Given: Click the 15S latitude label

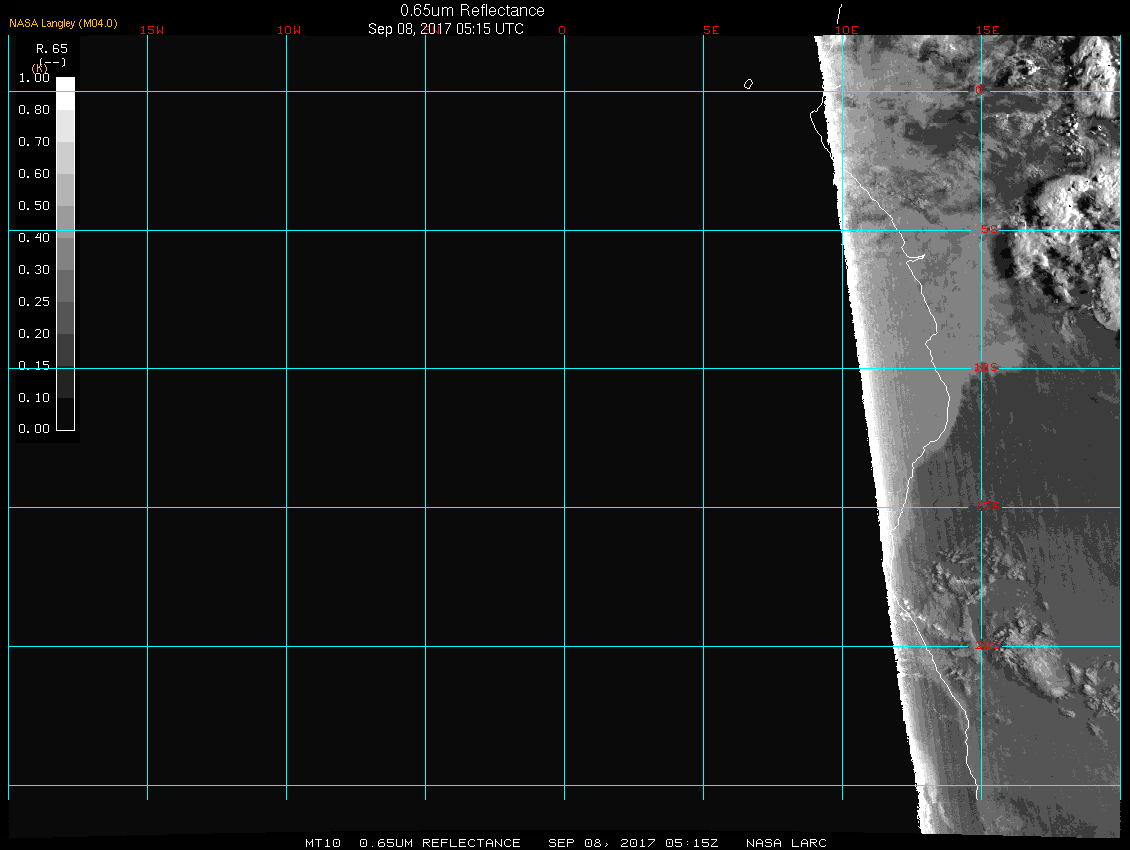Looking at the screenshot, I should (988, 507).
